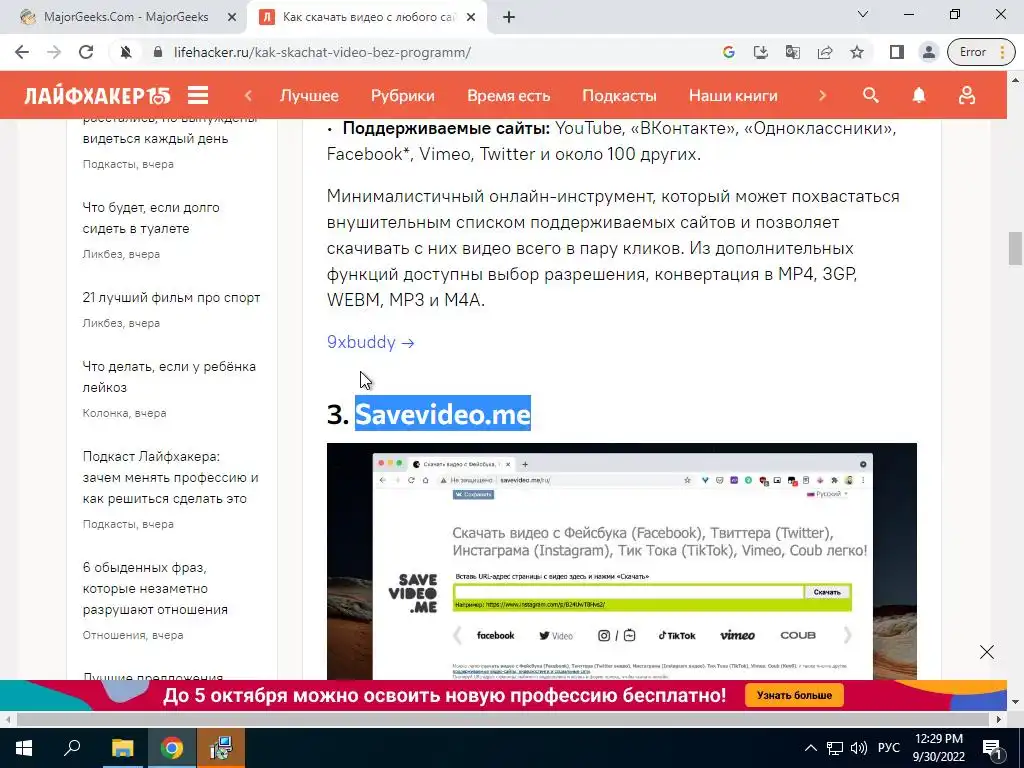Open the Время есть menu item
The height and width of the screenshot is (768, 1024).
(x=508, y=96)
